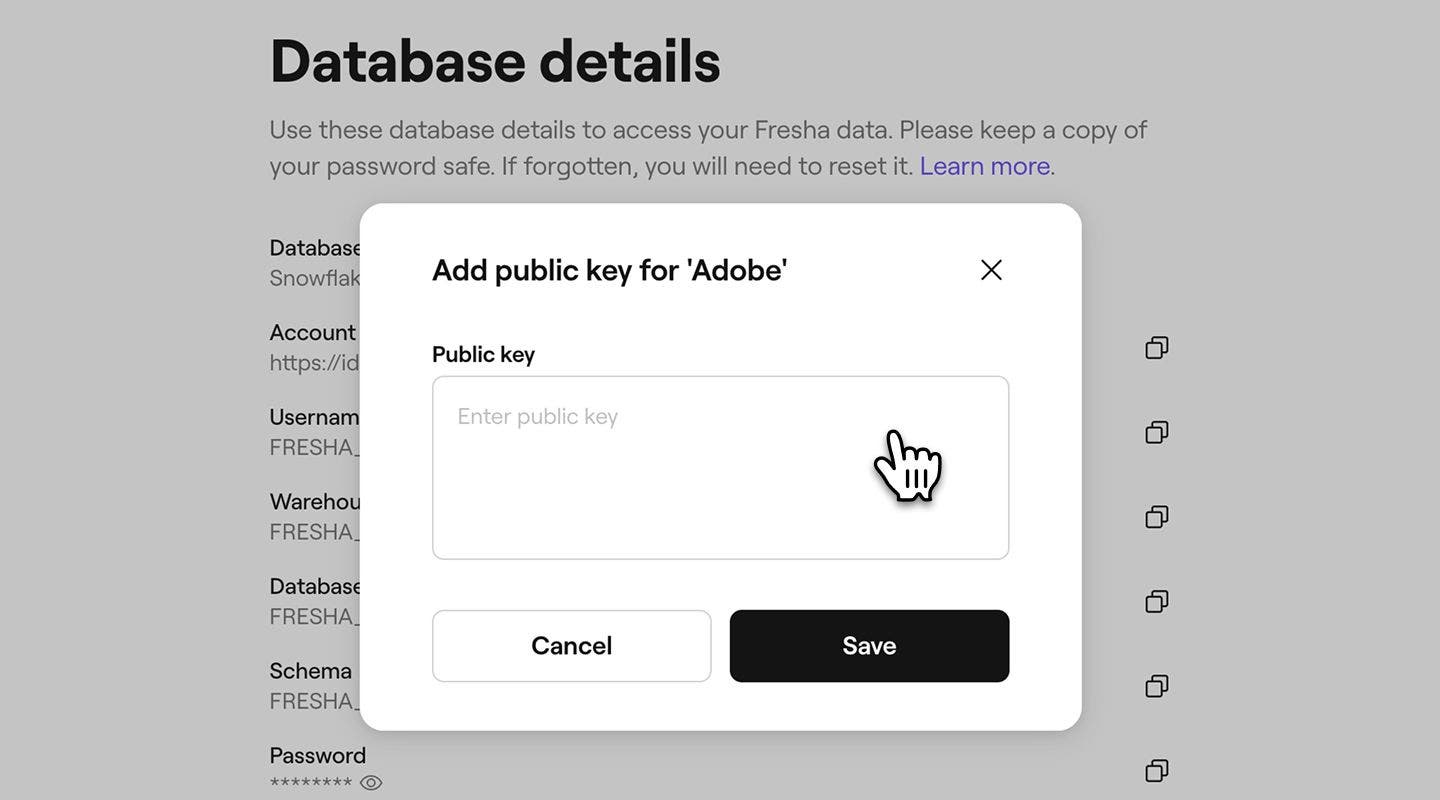This screenshot has height=800, width=1440.
Task: Close the Add public key dialog
Action: pos(991,270)
